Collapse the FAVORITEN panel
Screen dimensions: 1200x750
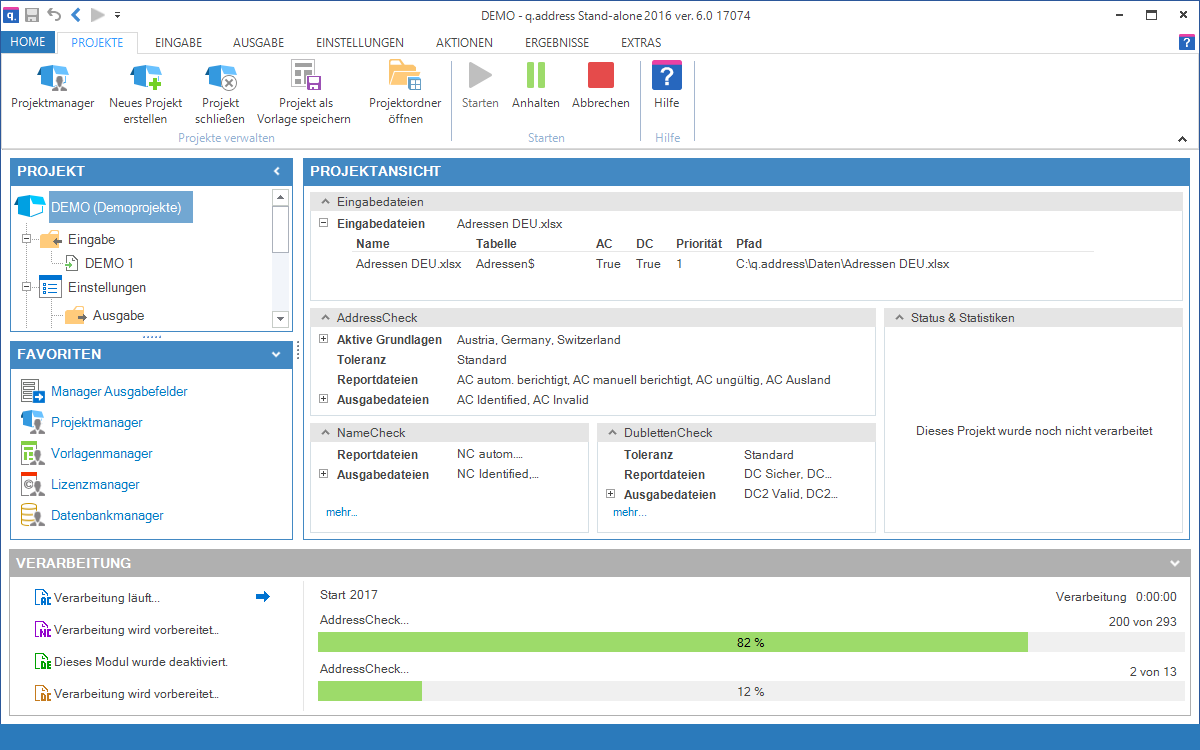coord(277,354)
